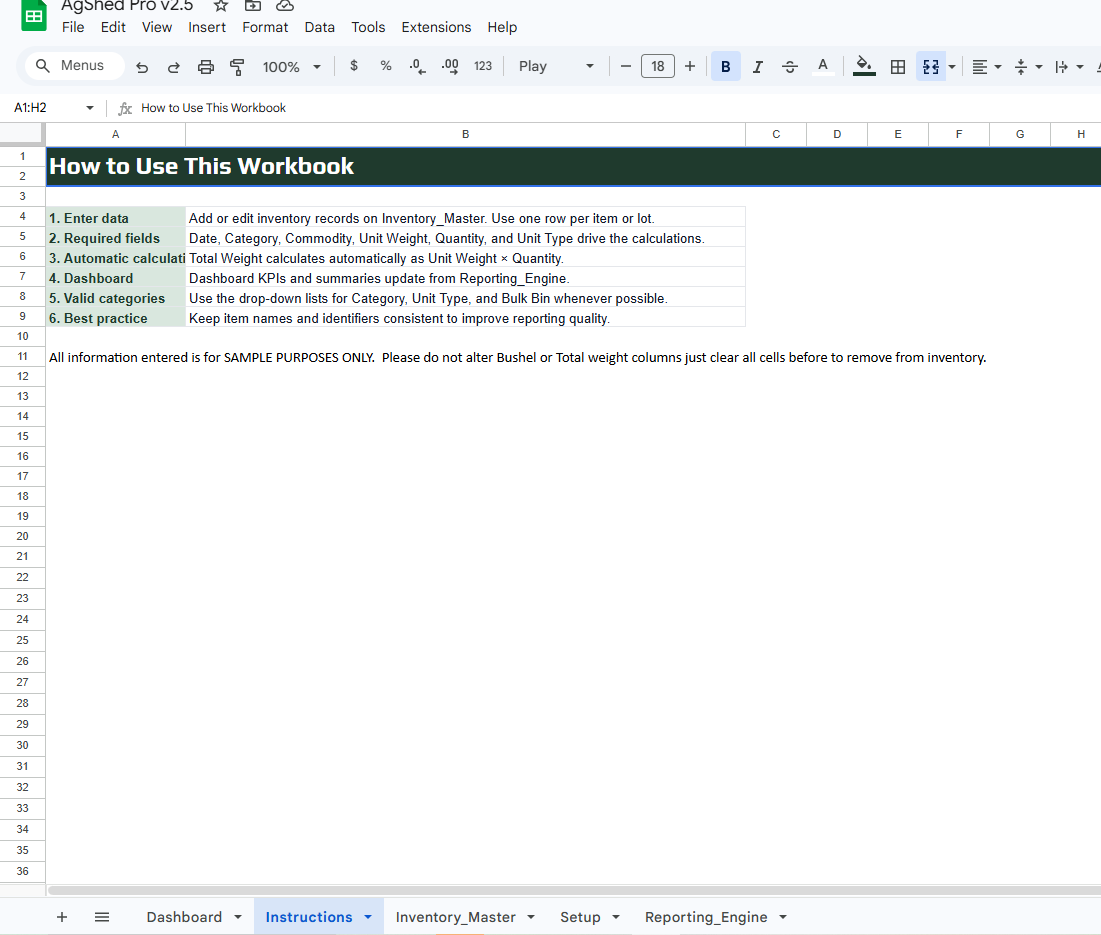Increase decimal places
The width and height of the screenshot is (1101, 935).
449,65
